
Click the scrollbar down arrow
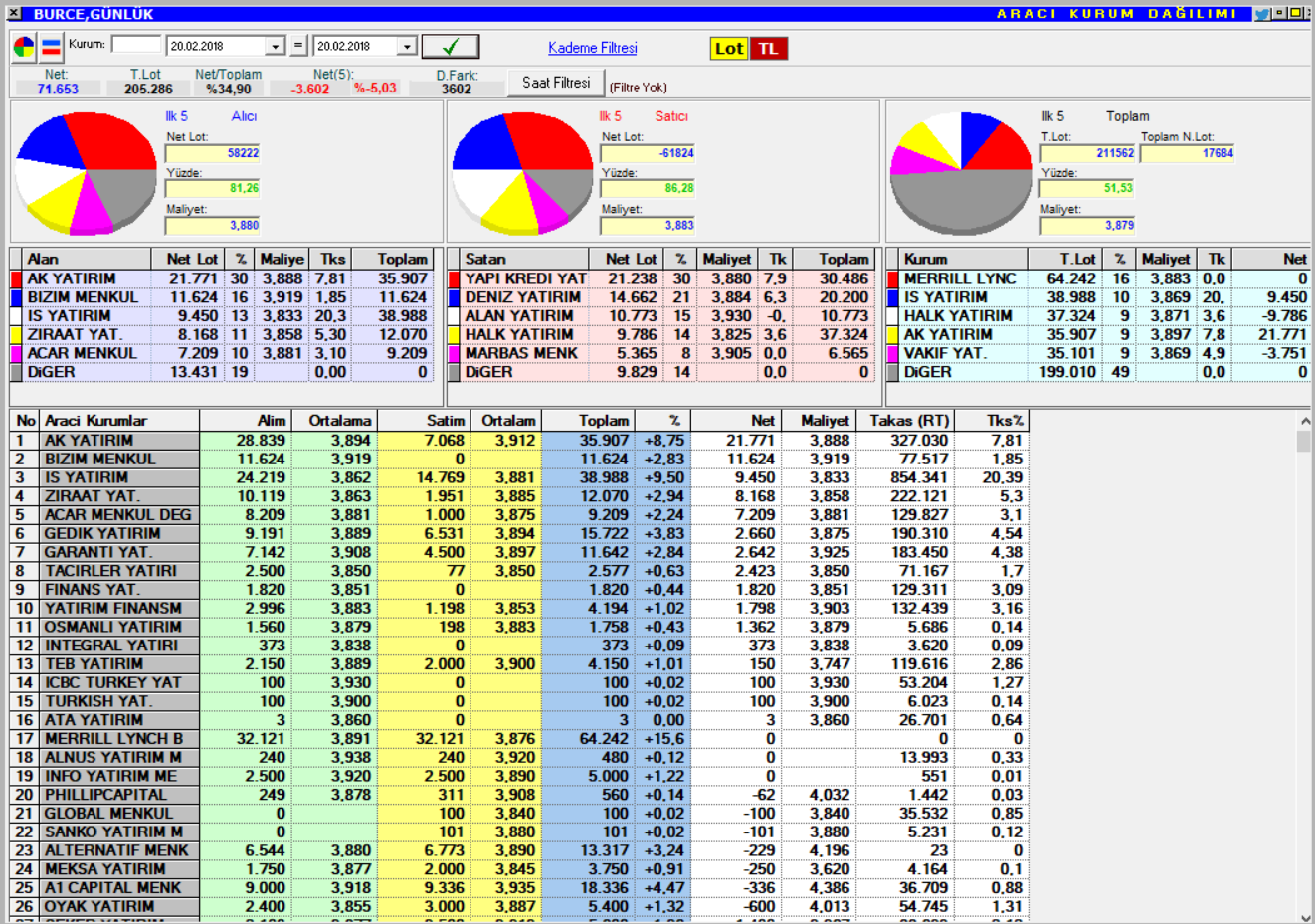point(1304,916)
